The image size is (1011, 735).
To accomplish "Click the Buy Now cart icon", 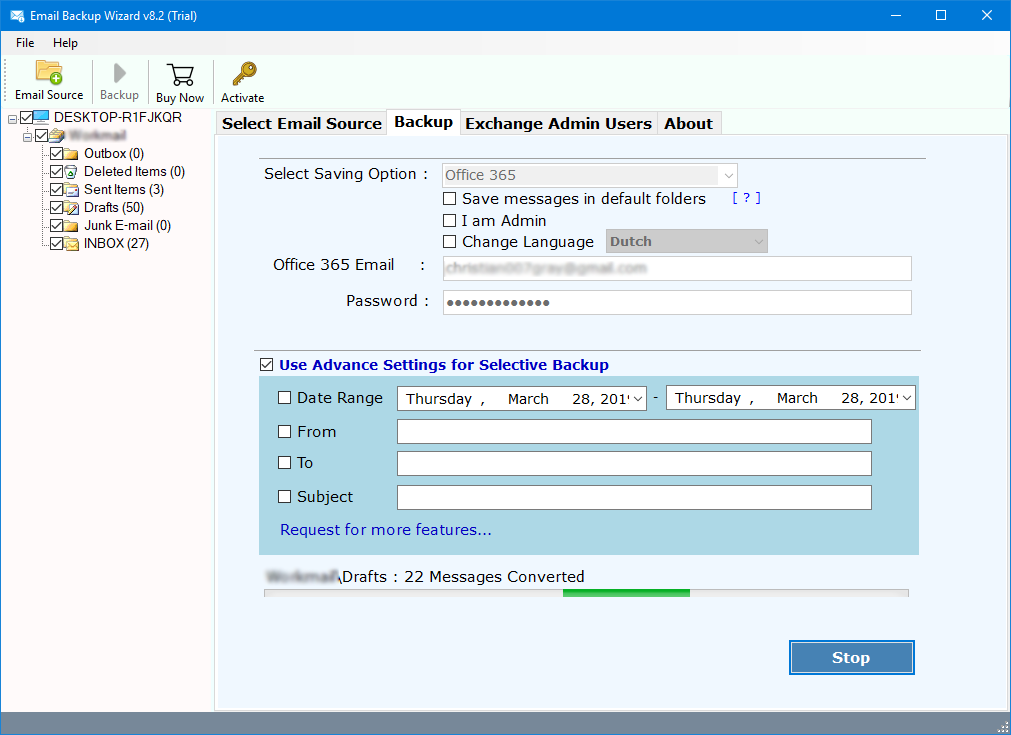I will [x=180, y=75].
